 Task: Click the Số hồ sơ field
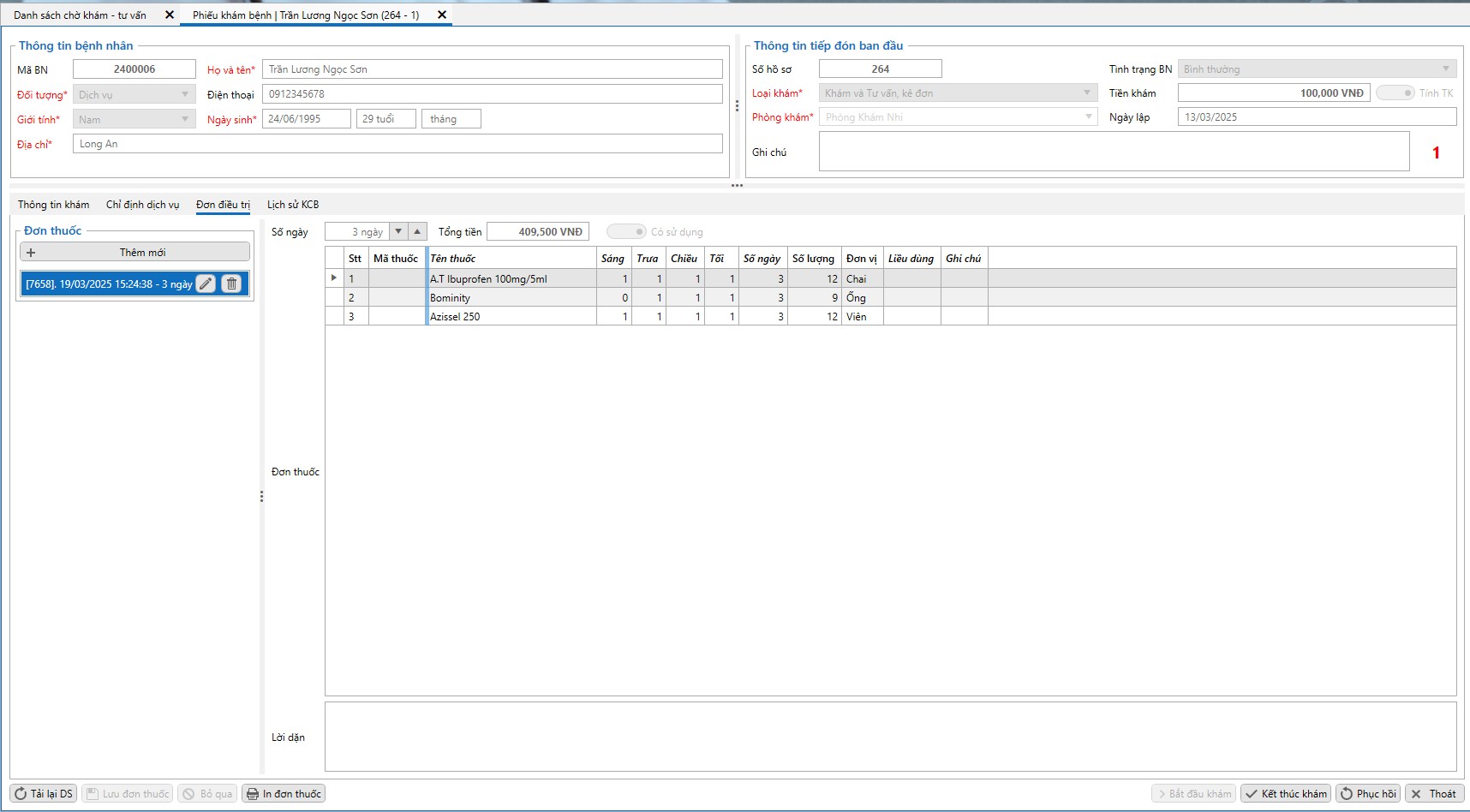point(881,69)
